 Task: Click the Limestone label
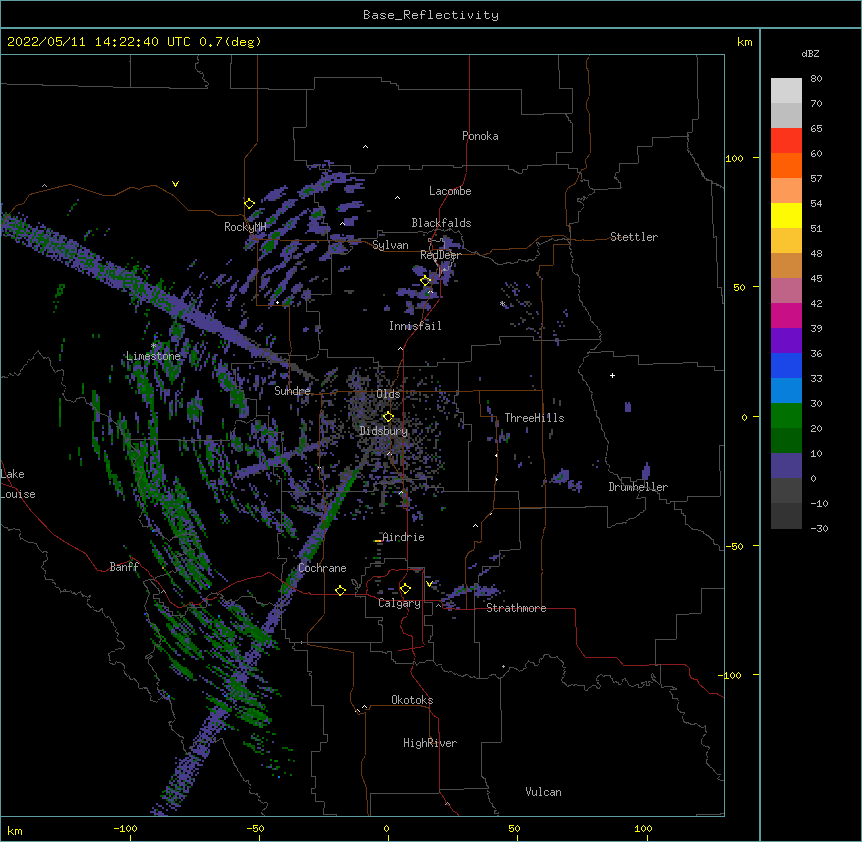pos(153,356)
